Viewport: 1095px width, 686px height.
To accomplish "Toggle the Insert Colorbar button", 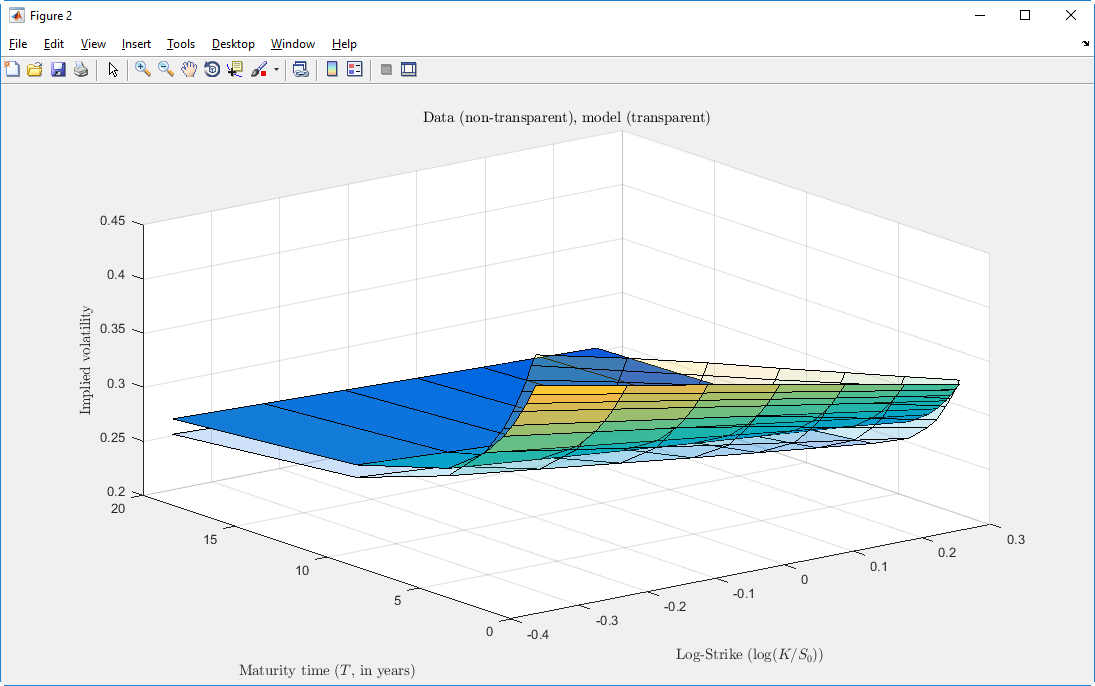I will pos(332,70).
